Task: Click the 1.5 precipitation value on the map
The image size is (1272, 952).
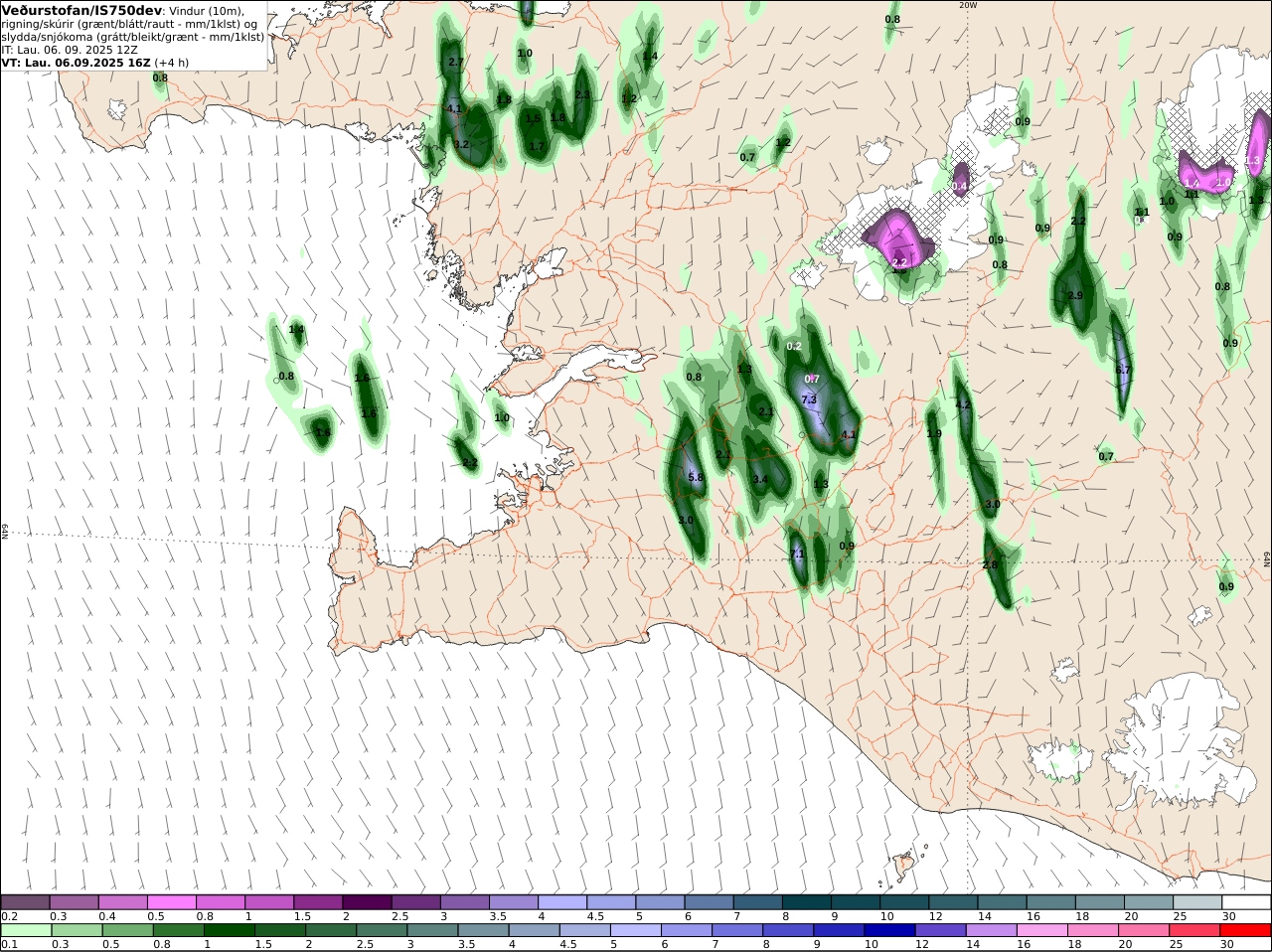Action: (533, 119)
